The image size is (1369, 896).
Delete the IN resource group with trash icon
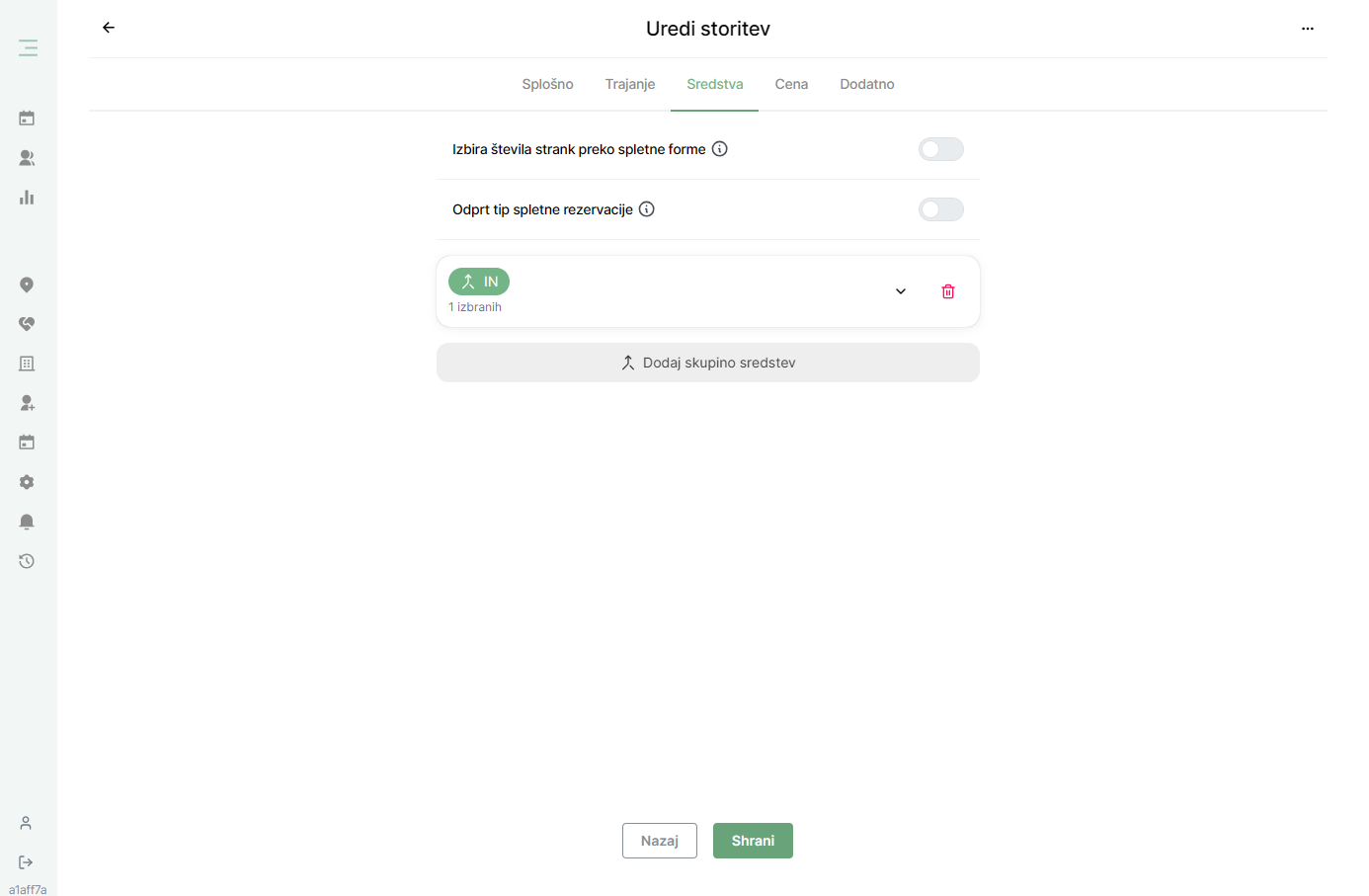(948, 291)
